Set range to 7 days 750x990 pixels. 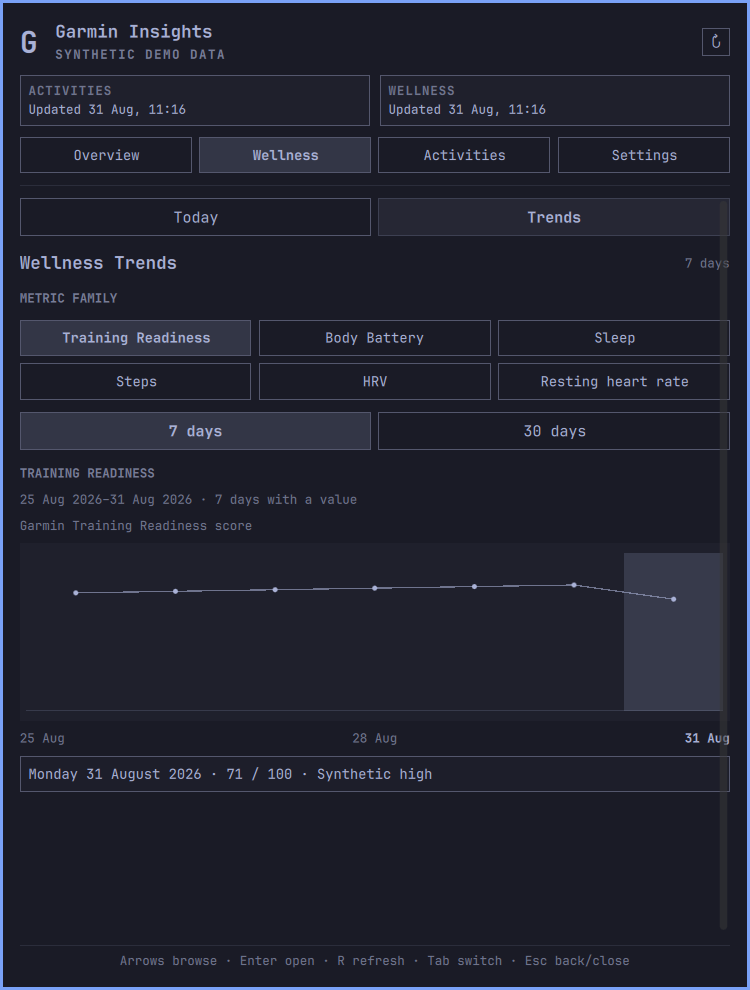click(x=195, y=431)
